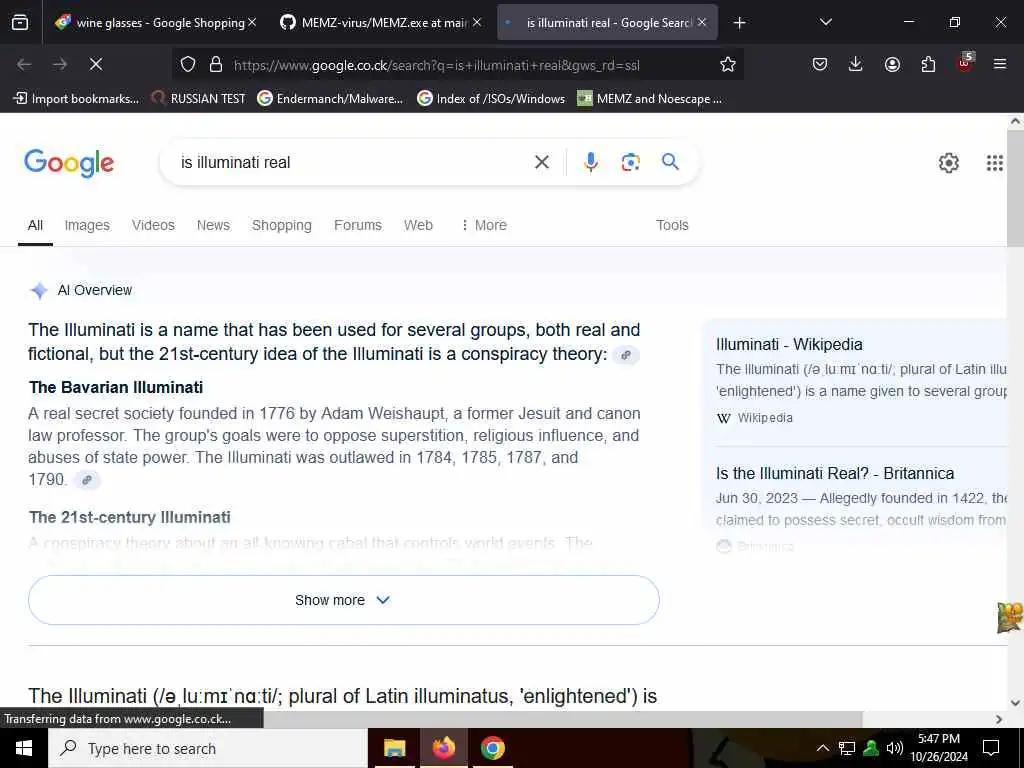The image size is (1024, 768).
Task: Click the AI Overview sparkle icon
Action: 39,290
